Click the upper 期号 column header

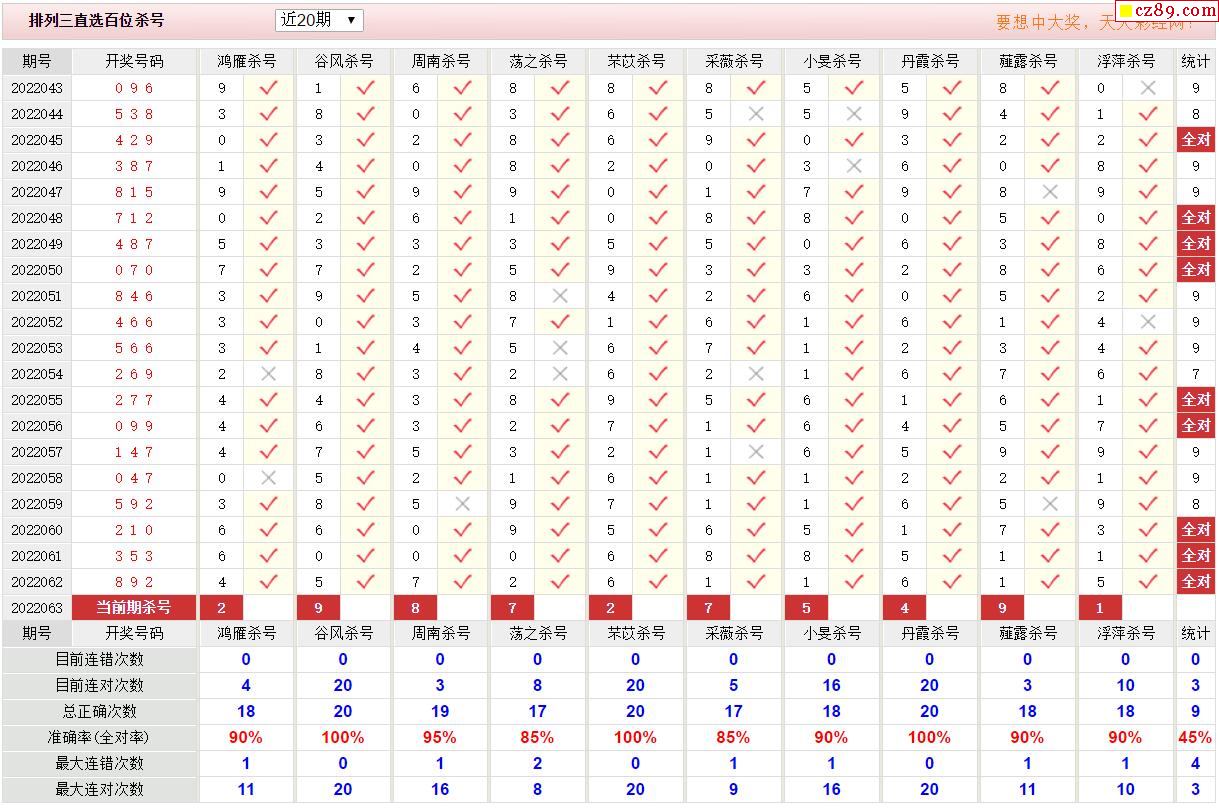pyautogui.click(x=37, y=61)
